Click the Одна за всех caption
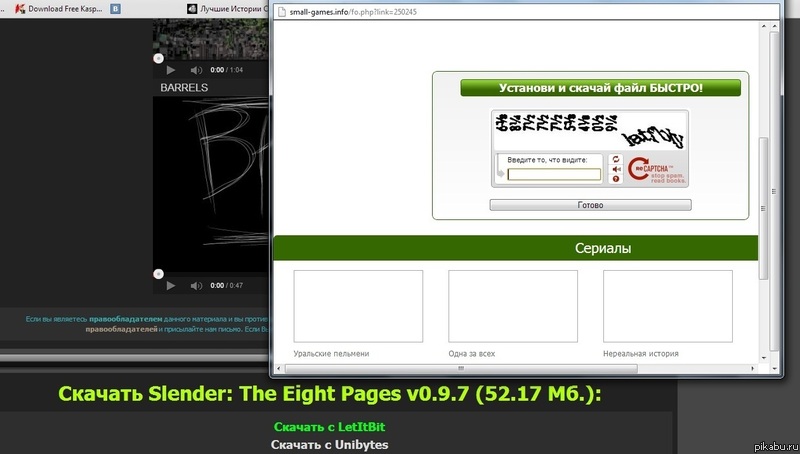 [x=471, y=354]
